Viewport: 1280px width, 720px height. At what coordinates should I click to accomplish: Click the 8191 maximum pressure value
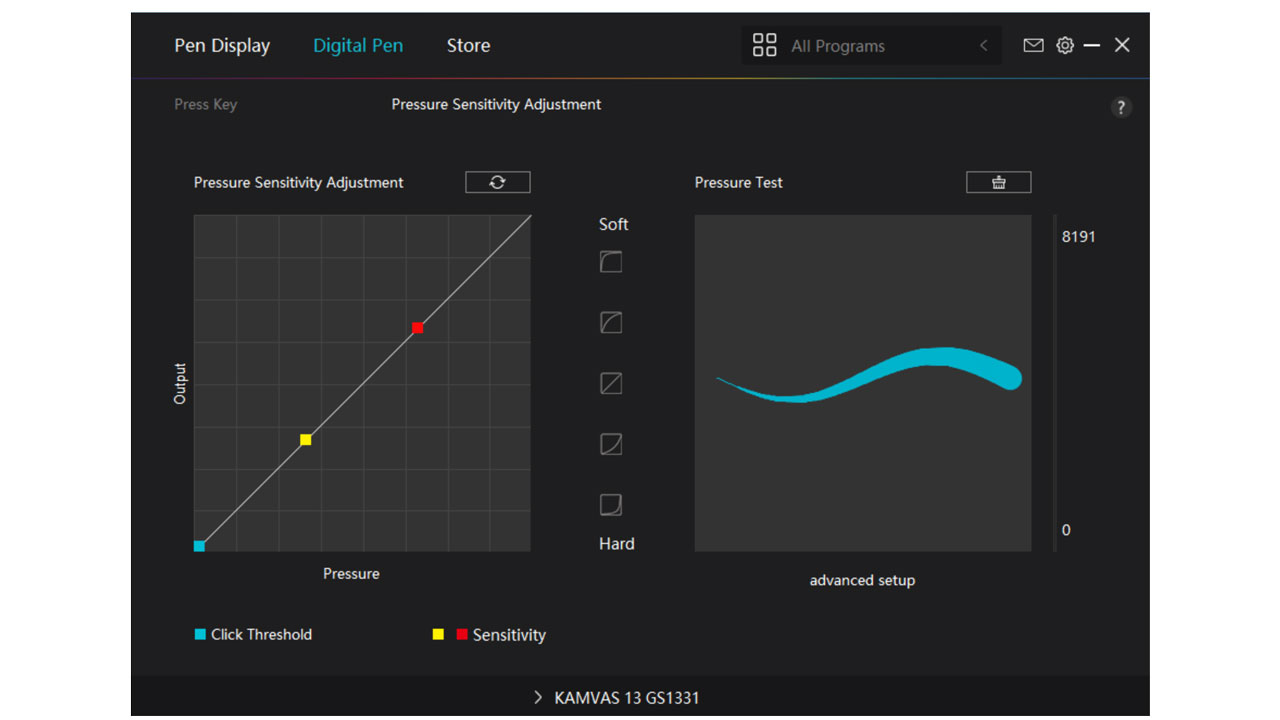(1079, 237)
